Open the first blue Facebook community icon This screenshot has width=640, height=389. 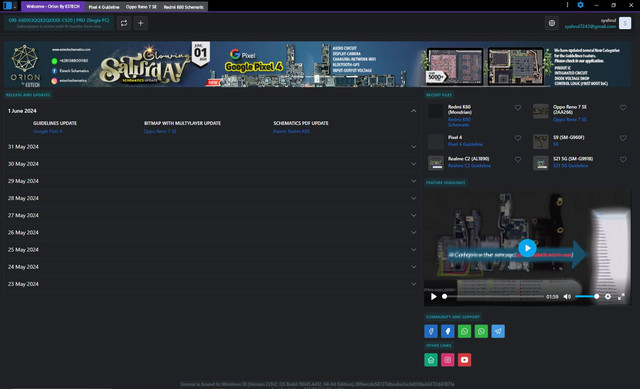point(431,331)
